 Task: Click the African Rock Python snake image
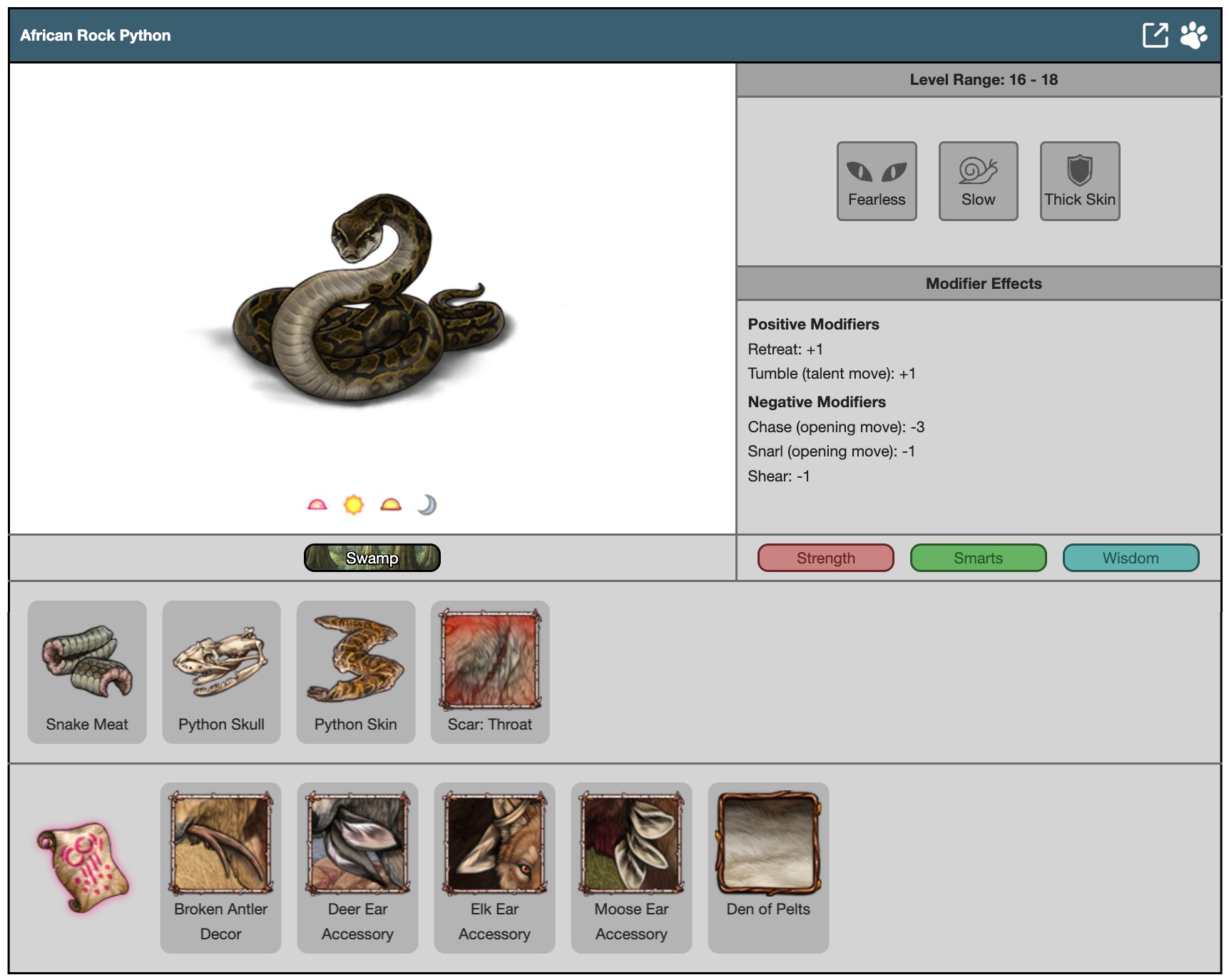(x=367, y=300)
